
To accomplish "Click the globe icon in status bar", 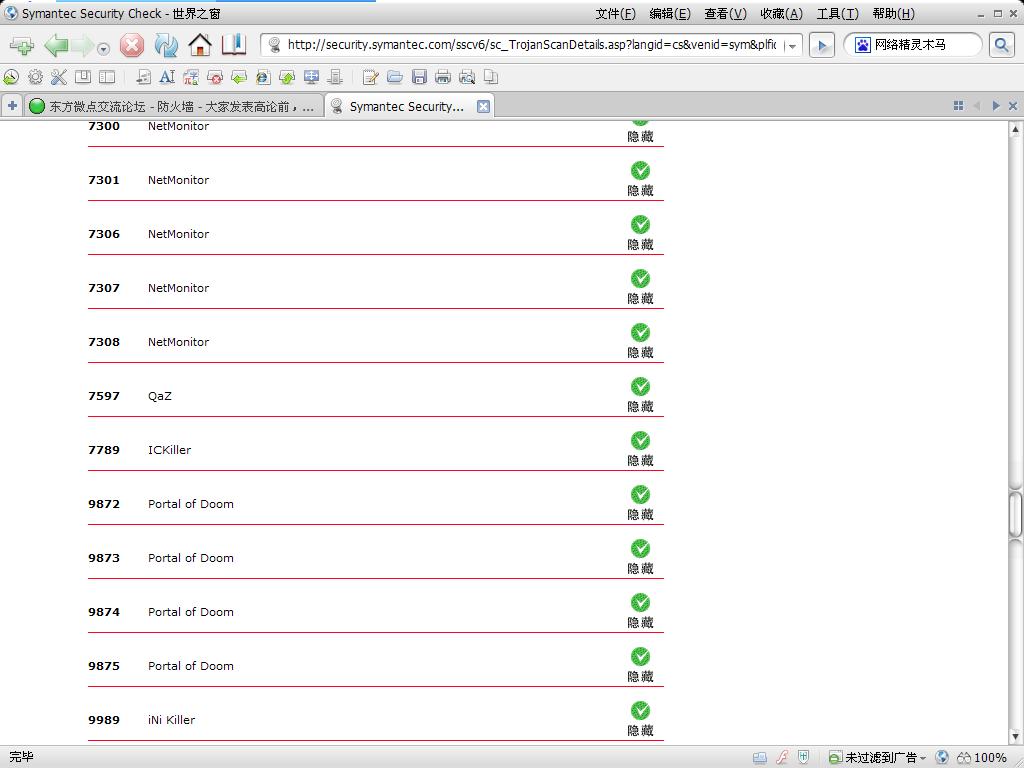I will 941,758.
